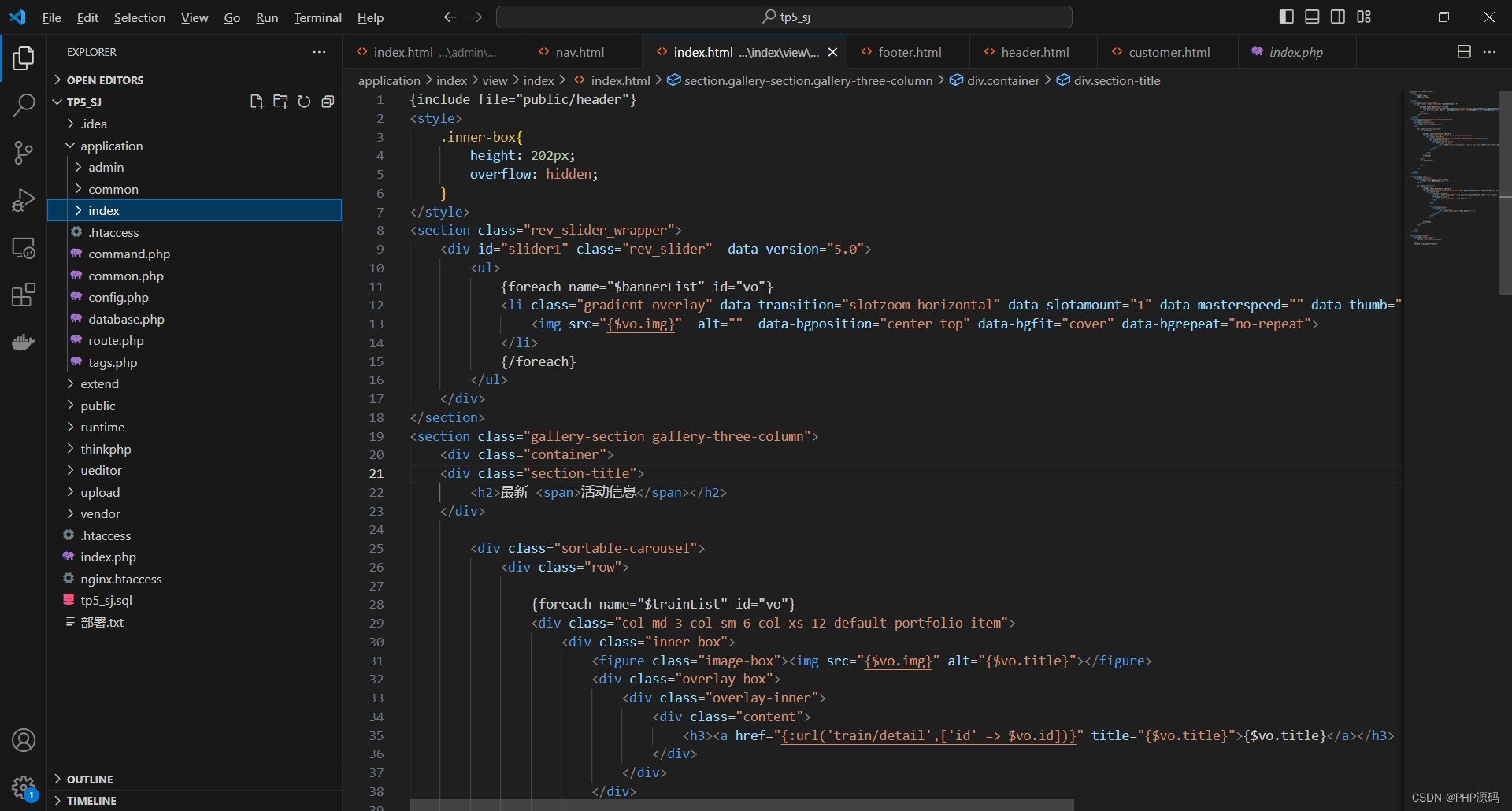Open the Run and Debug view
This screenshot has width=1512, height=811.
point(24,200)
